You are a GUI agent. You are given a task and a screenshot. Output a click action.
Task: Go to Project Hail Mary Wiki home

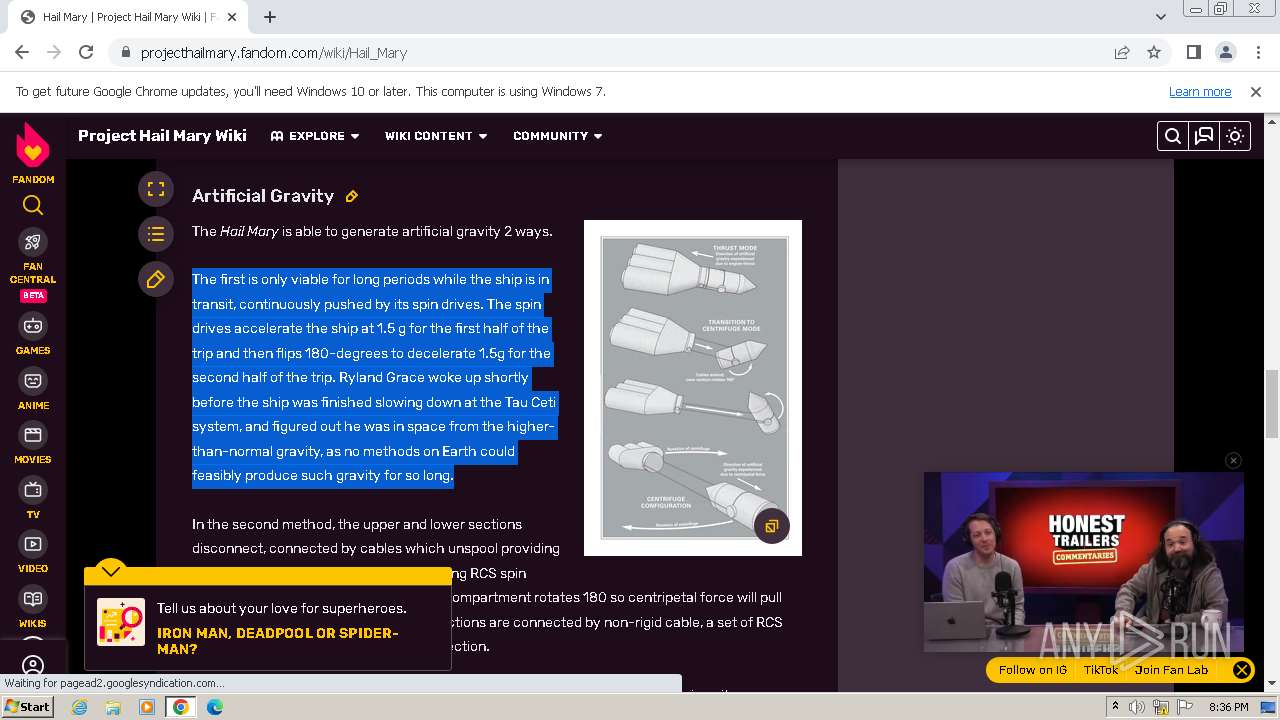pyautogui.click(x=162, y=136)
